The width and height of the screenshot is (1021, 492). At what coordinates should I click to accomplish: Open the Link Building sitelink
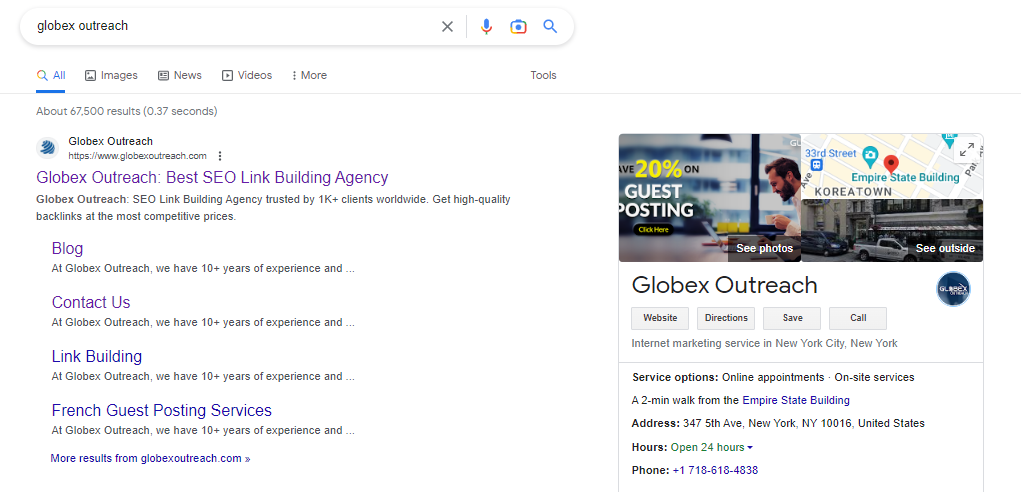(97, 357)
